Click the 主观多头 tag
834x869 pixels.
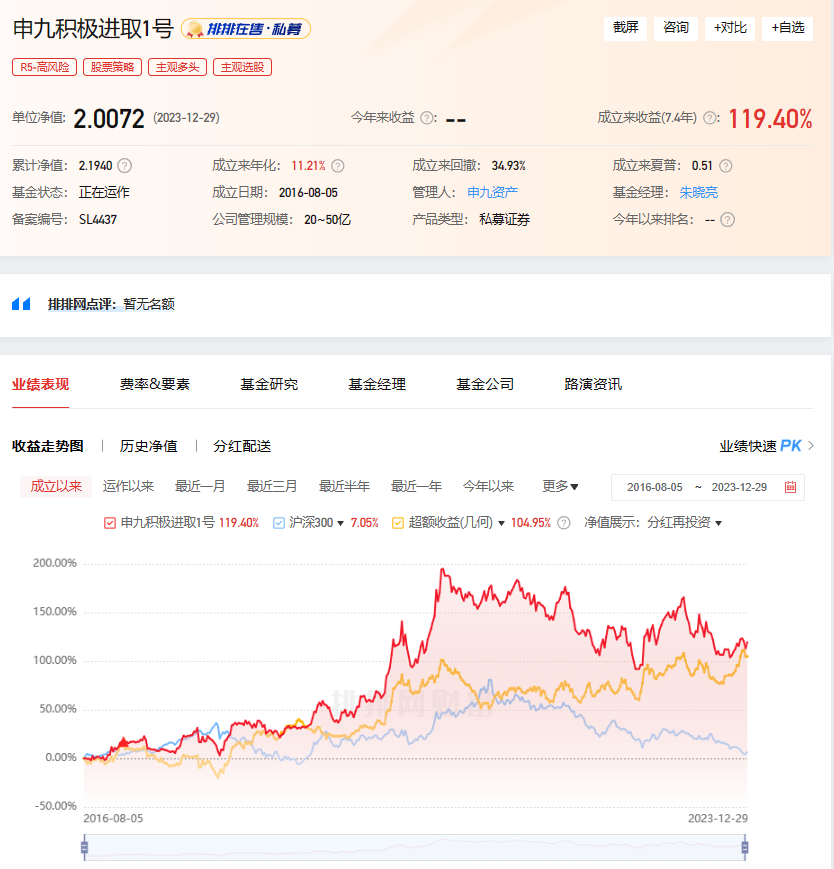[x=177, y=67]
